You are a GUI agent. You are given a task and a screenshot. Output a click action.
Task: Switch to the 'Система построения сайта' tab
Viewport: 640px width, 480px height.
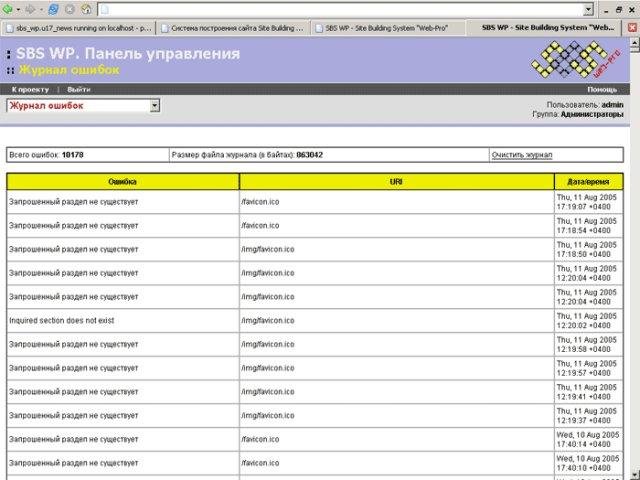233,28
